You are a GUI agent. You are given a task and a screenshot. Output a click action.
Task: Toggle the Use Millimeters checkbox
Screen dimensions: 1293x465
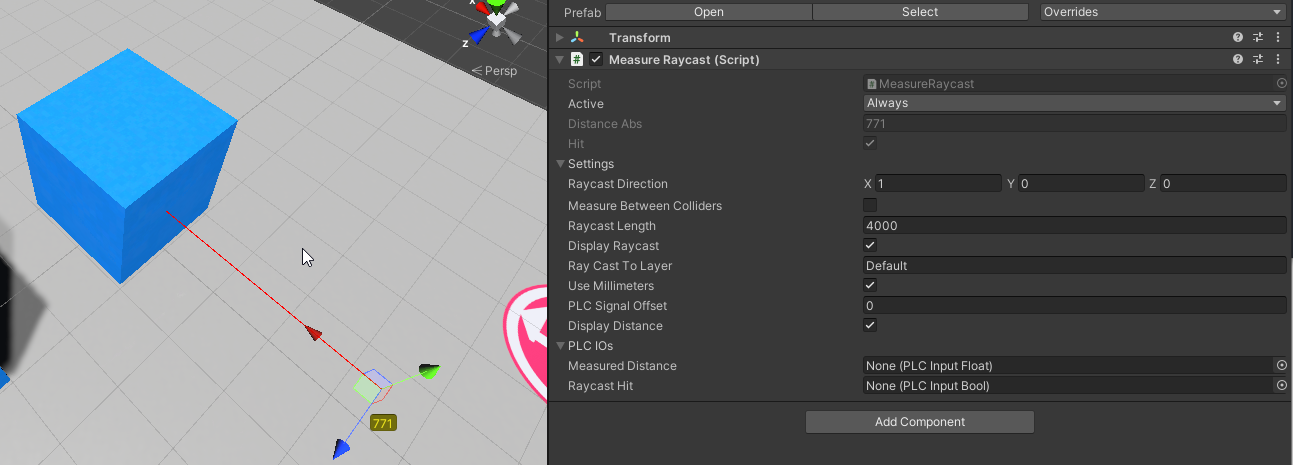[870, 286]
